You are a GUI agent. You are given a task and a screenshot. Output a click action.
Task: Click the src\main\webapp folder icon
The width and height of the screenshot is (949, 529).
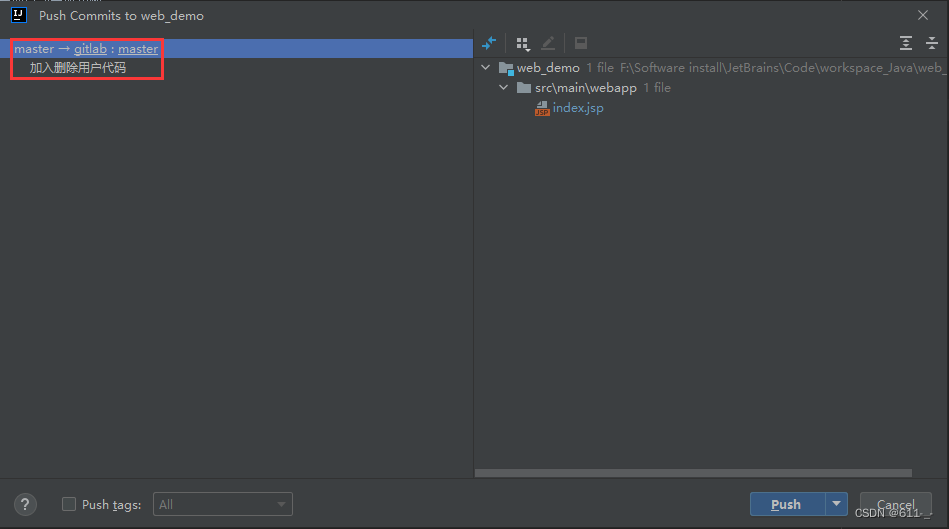click(524, 88)
